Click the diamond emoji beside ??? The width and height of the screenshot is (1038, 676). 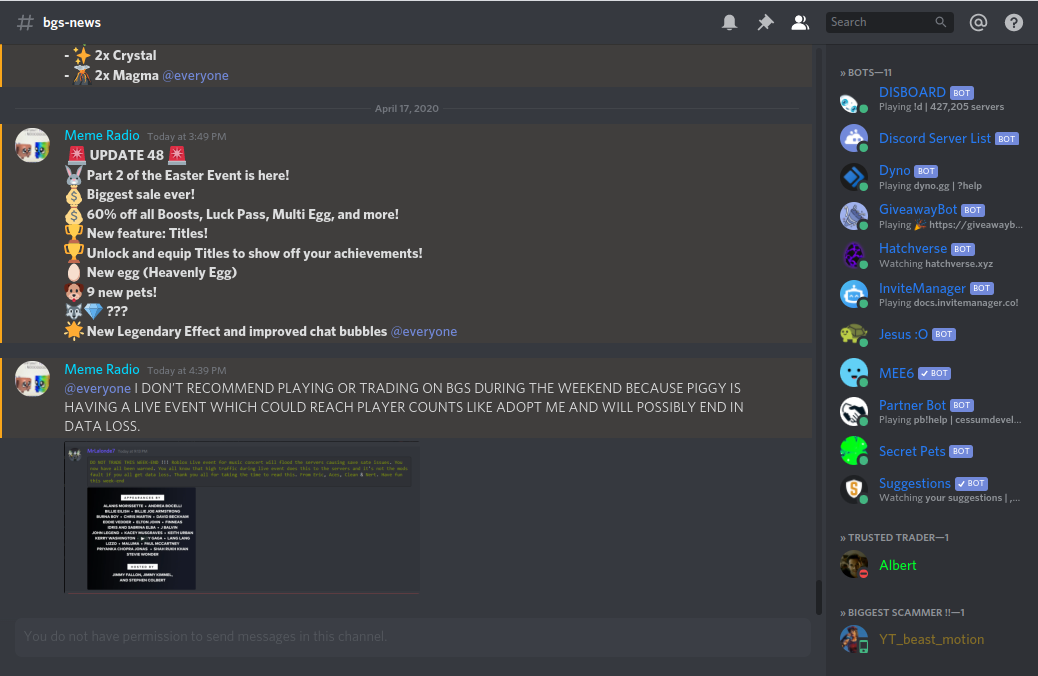click(93, 311)
